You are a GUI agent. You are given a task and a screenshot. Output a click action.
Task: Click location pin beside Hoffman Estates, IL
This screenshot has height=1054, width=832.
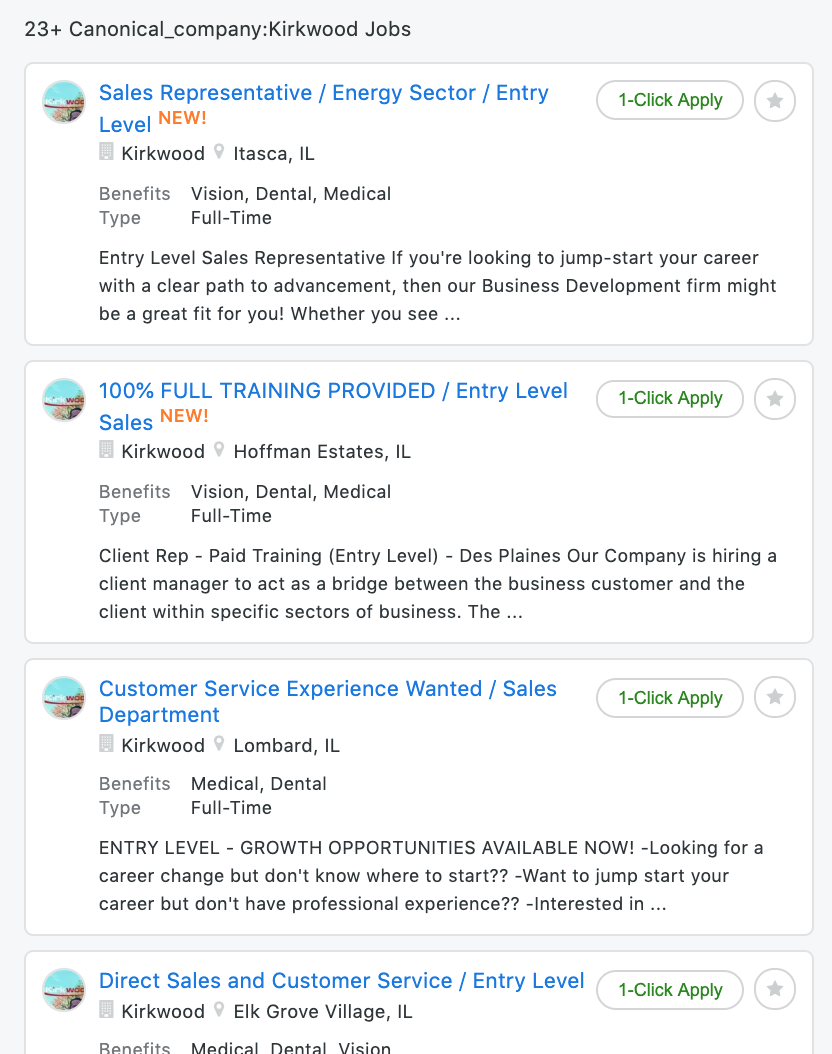pos(218,450)
